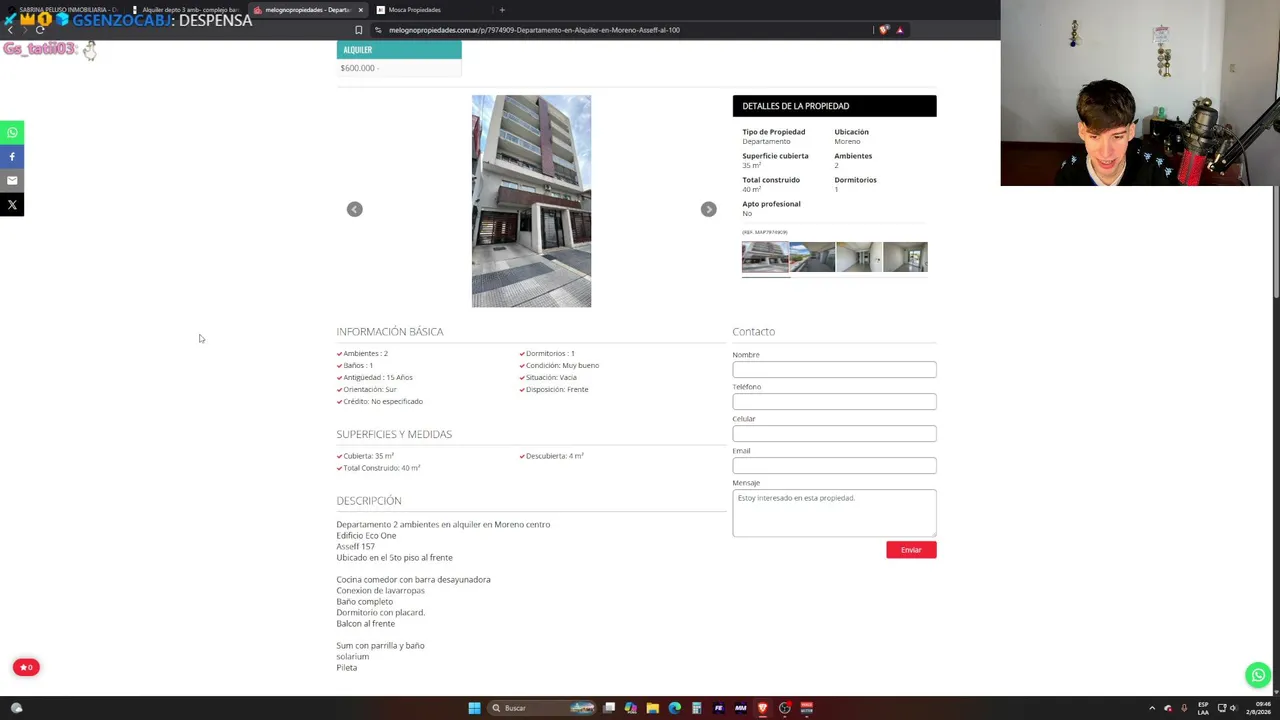Open File Explorer from the taskbar
This screenshot has height=720, width=1280.
coord(652,708)
